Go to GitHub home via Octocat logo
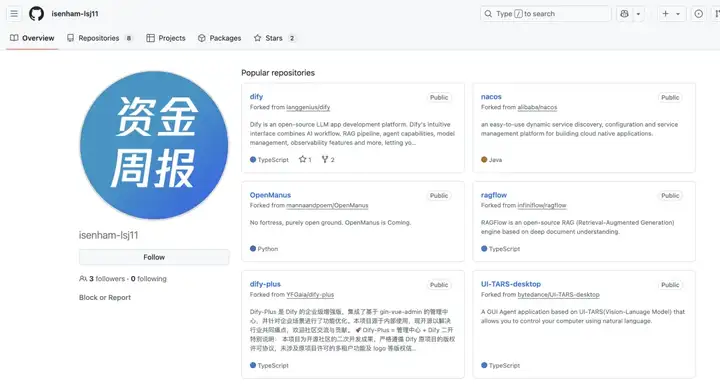 pos(37,14)
